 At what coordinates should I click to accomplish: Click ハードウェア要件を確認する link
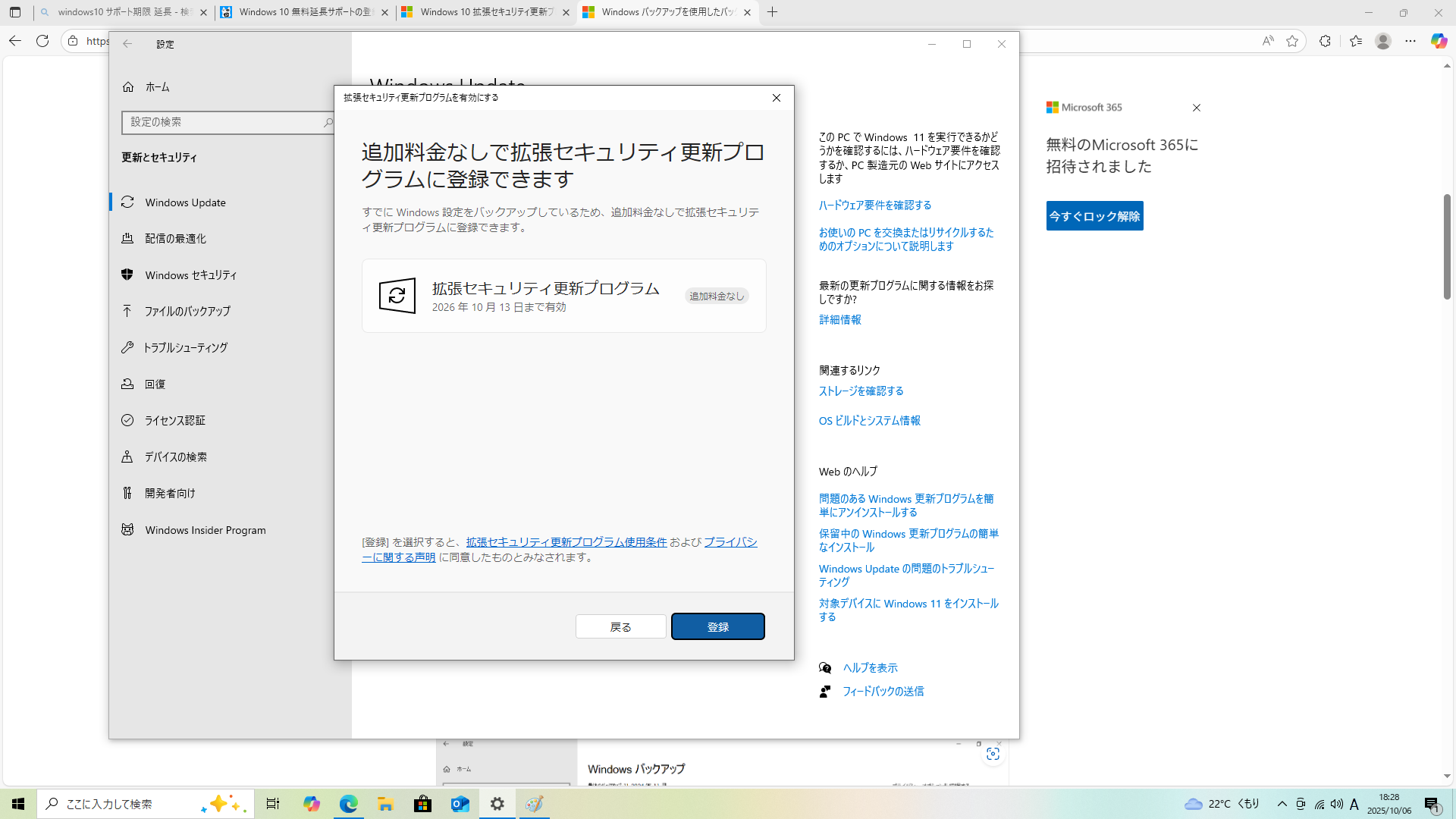tap(874, 206)
